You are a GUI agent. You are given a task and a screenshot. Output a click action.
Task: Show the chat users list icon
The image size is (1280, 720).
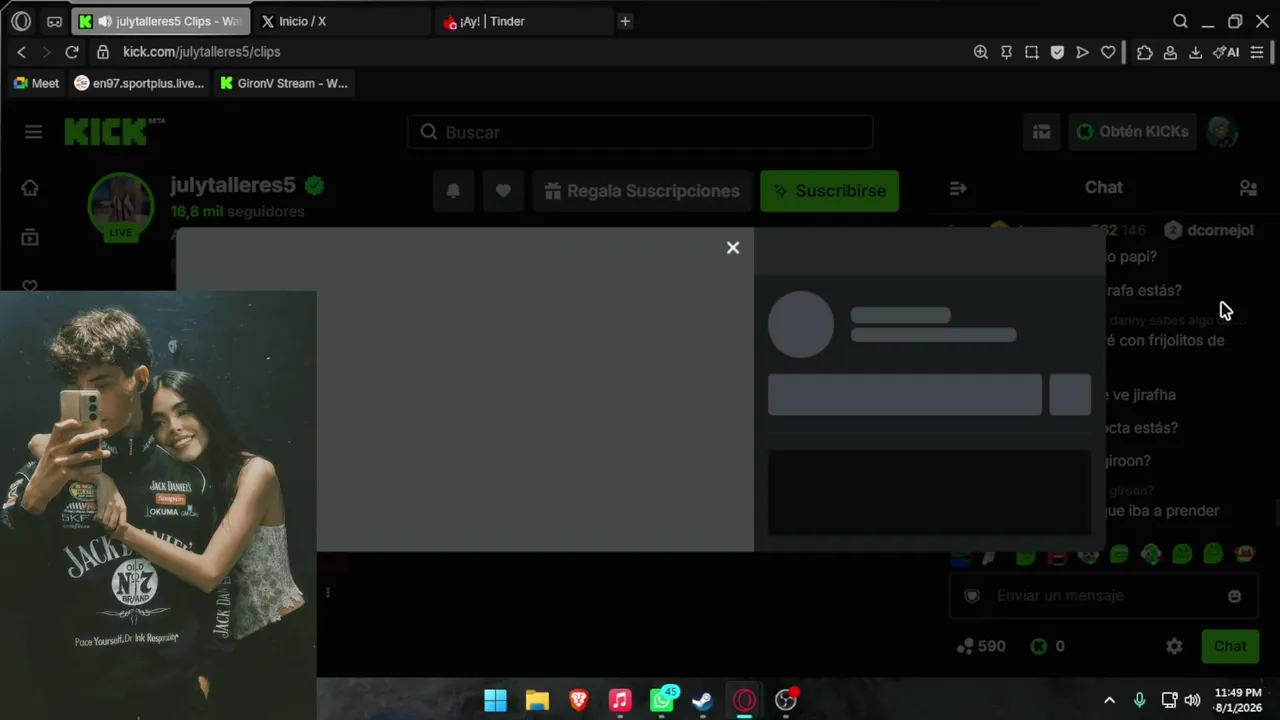click(1248, 188)
